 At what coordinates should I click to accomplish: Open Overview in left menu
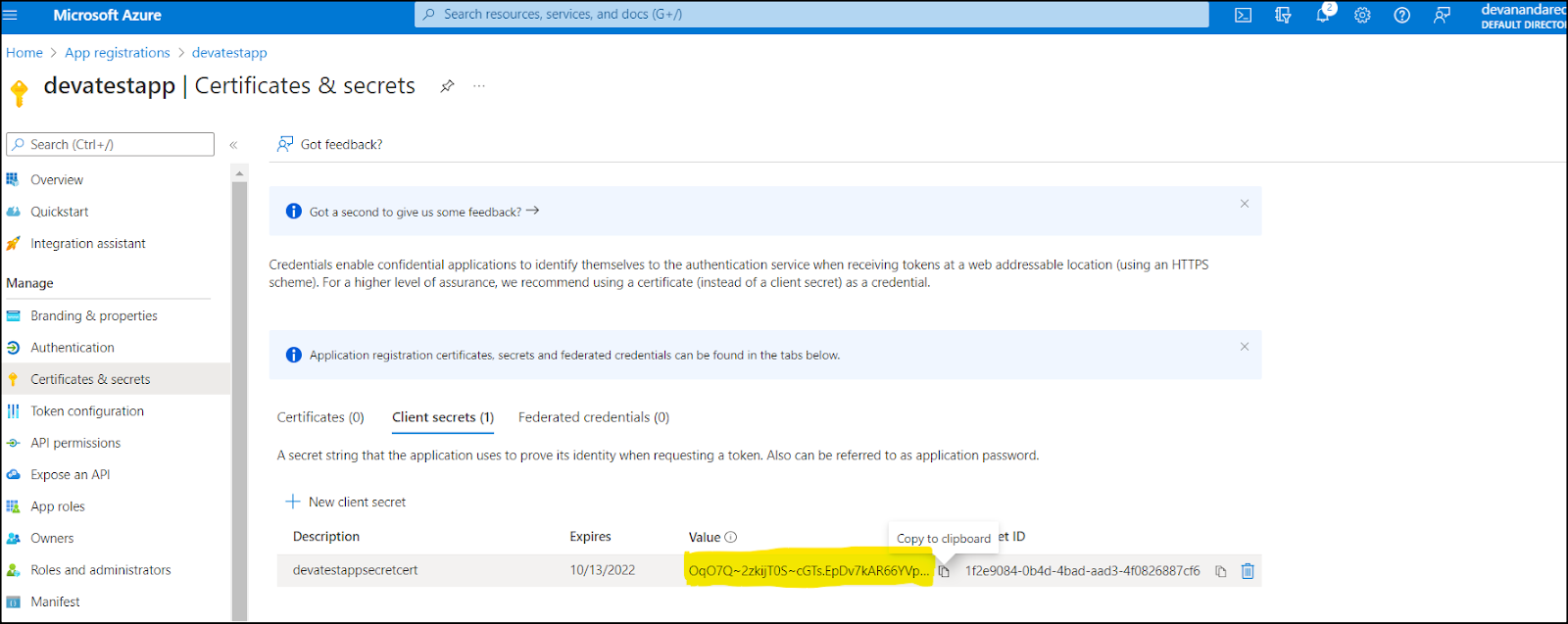pyautogui.click(x=57, y=180)
